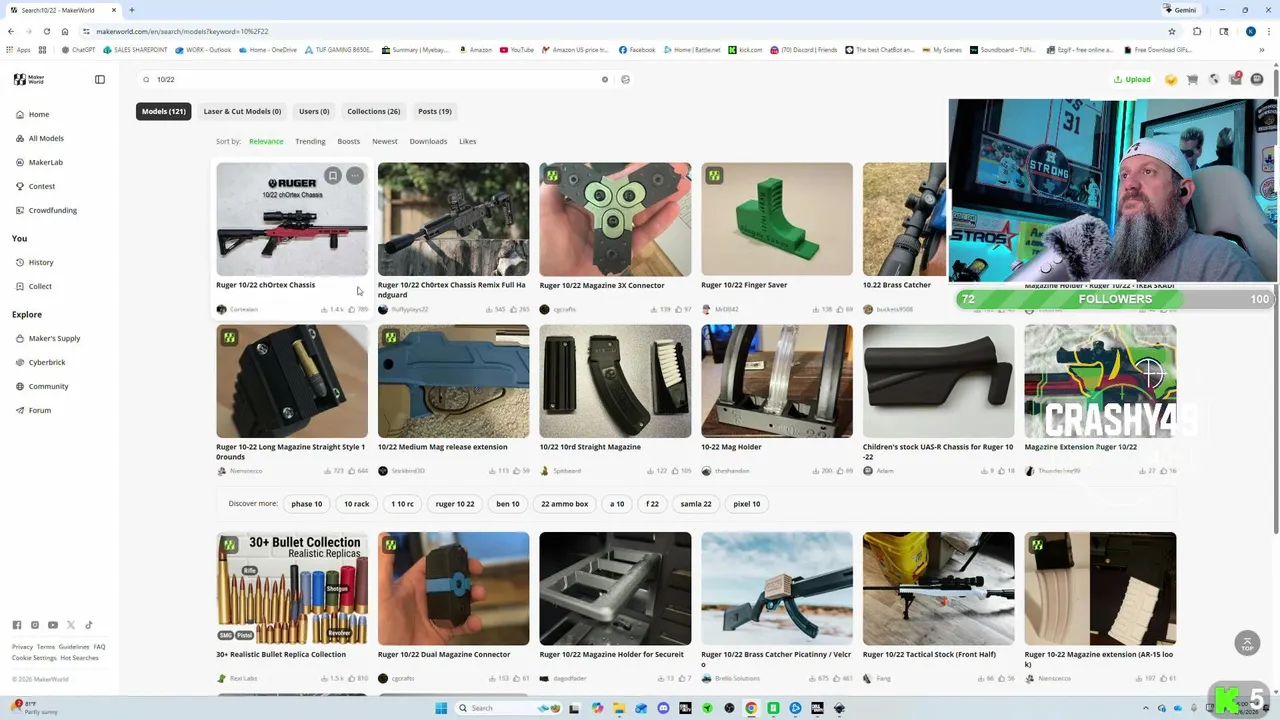
Task: Open Ruger 10/22 Dual Magazine Connector thumbnail
Action: point(453,588)
